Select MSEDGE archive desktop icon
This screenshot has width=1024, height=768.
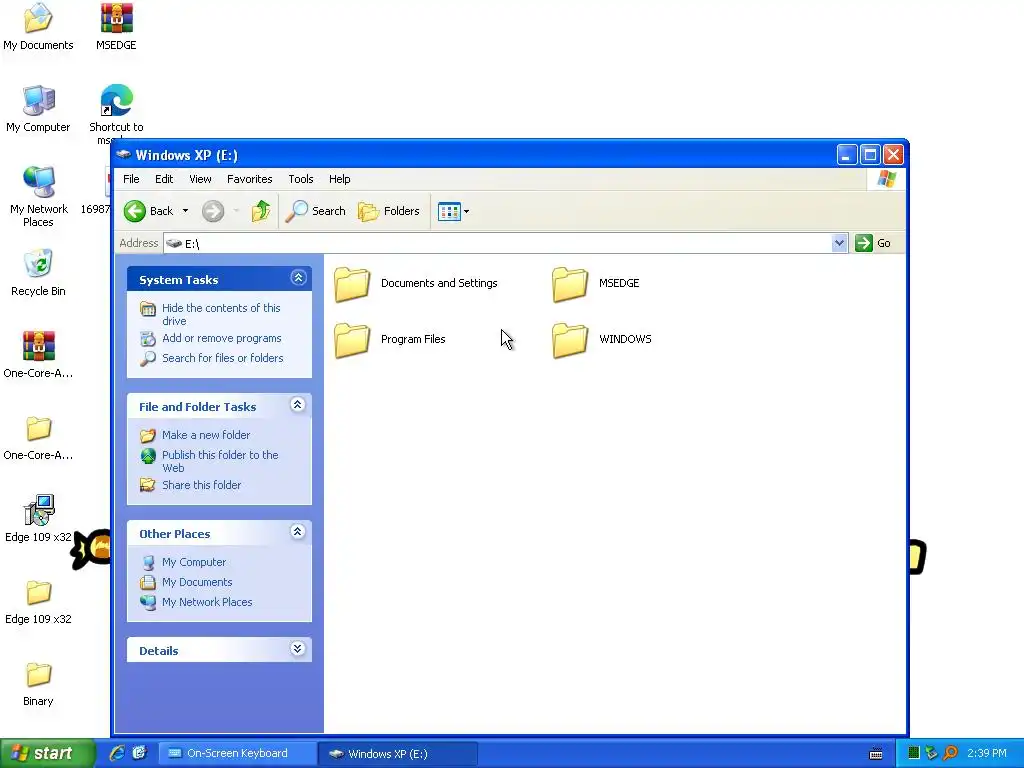pos(116,26)
